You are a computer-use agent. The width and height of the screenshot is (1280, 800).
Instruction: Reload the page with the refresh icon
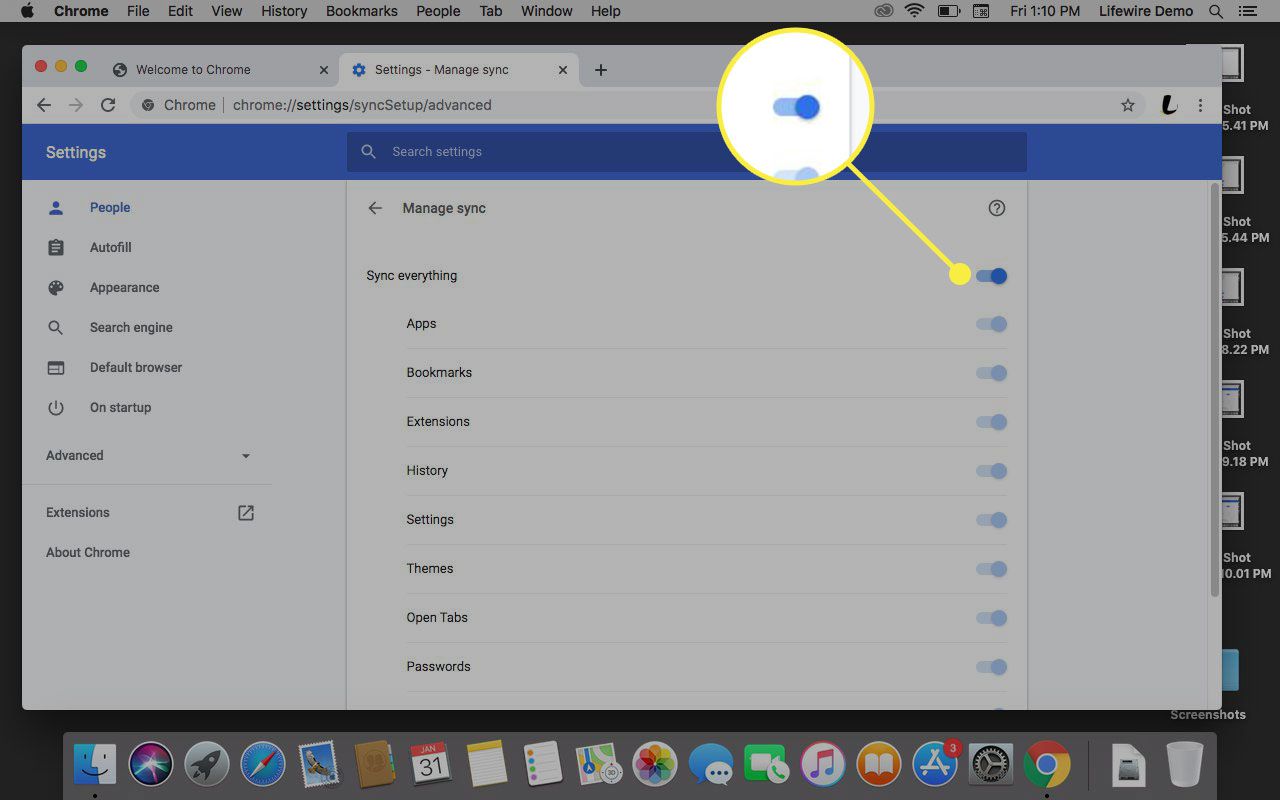(x=108, y=105)
